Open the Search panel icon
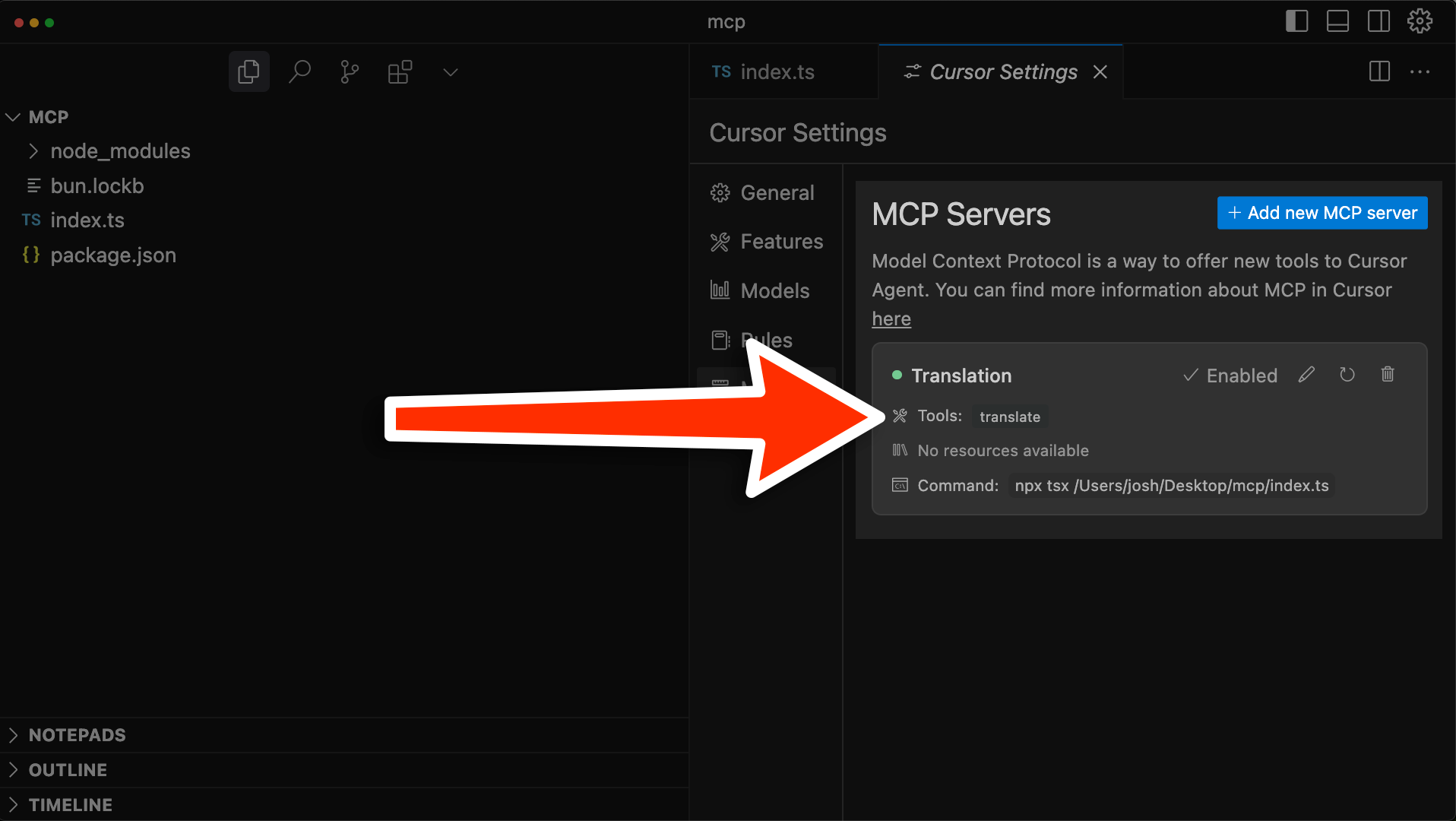Viewport: 1456px width, 821px height. click(x=299, y=72)
